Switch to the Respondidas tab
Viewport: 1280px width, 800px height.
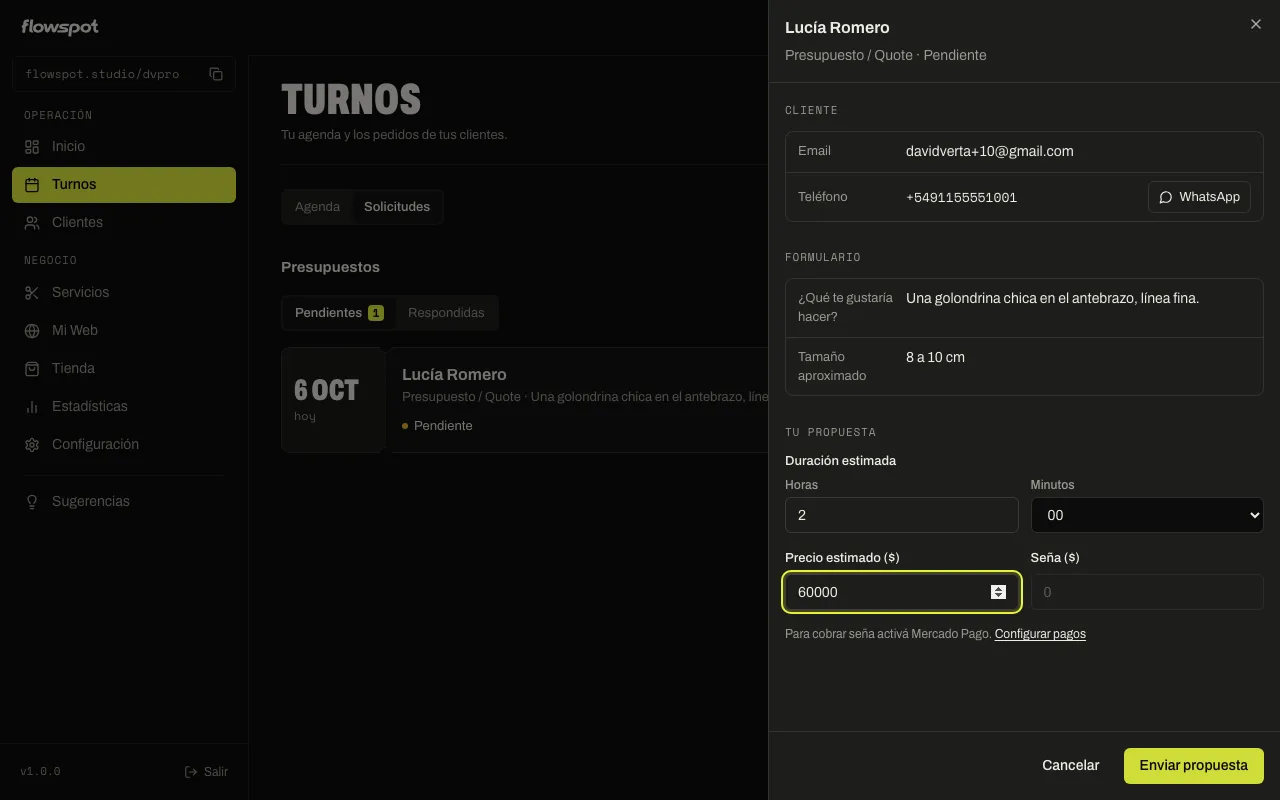click(446, 313)
